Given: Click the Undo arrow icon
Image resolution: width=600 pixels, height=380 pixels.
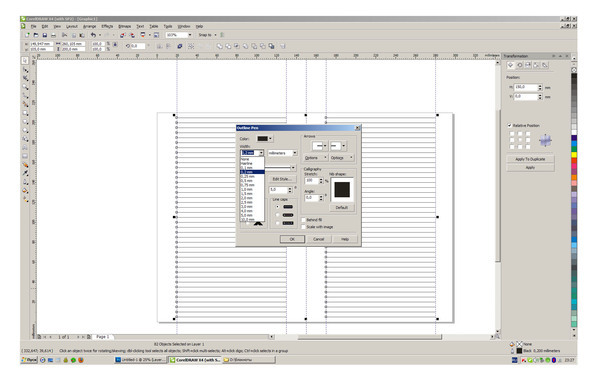Looking at the screenshot, I should pos(93,35).
